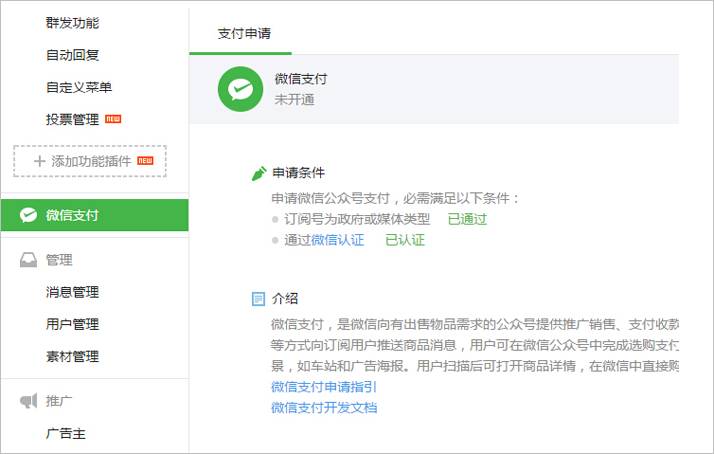Click the 已通过 status text
This screenshot has height=454, width=714.
(x=467, y=219)
